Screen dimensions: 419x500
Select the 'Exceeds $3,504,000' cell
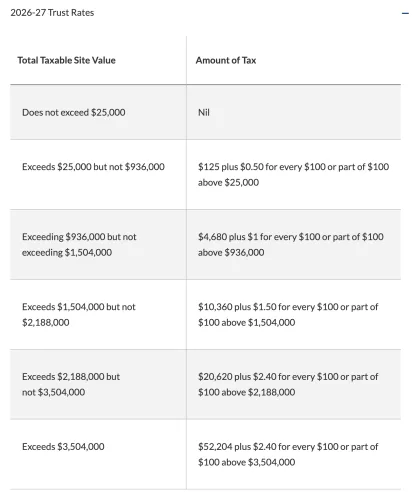coord(98,454)
